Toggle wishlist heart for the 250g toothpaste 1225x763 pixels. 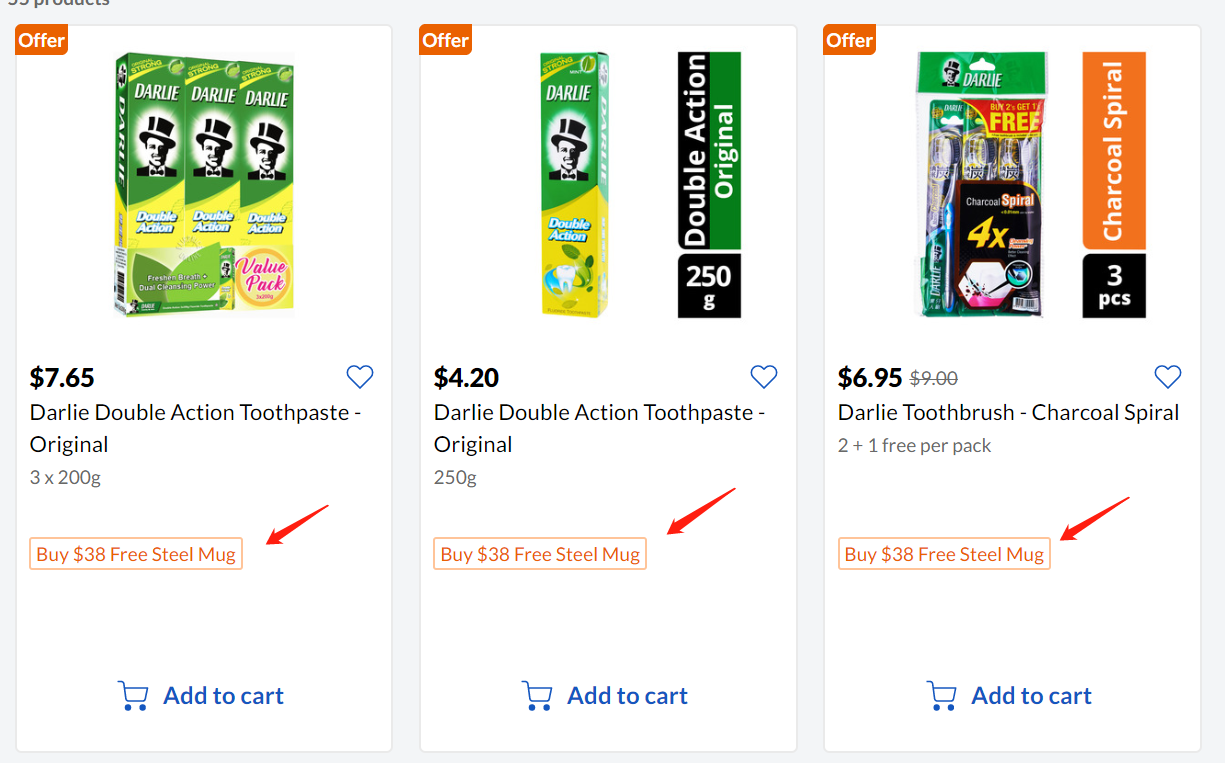(764, 377)
